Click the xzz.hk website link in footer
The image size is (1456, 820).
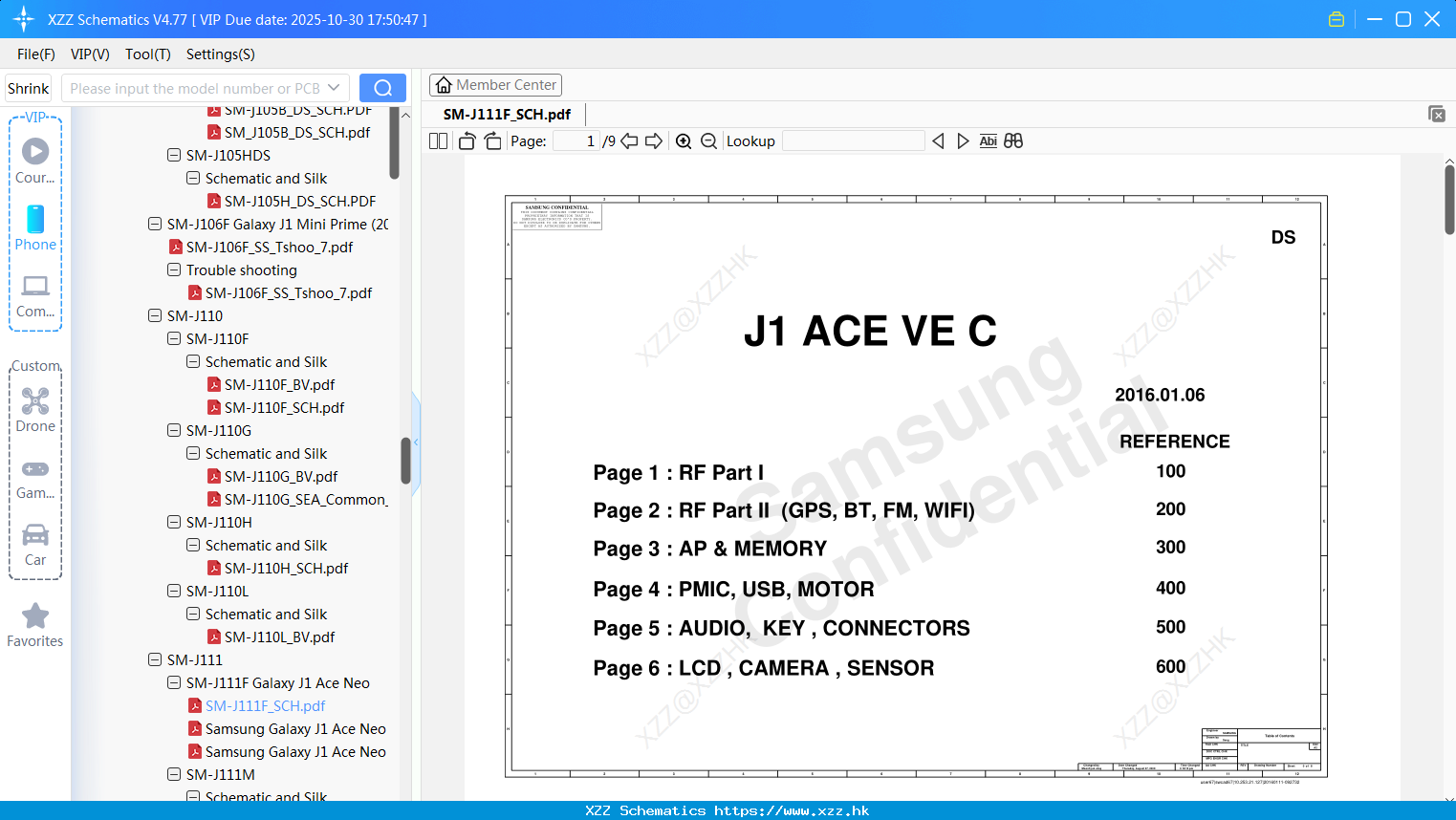792,810
